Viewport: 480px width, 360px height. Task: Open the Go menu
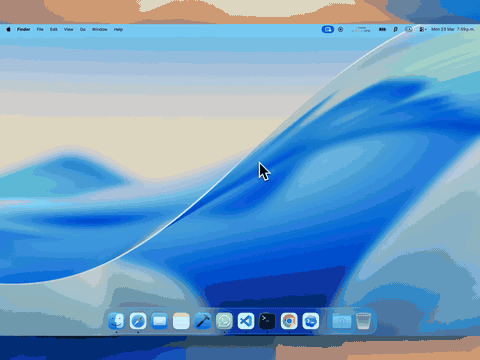(x=83, y=29)
